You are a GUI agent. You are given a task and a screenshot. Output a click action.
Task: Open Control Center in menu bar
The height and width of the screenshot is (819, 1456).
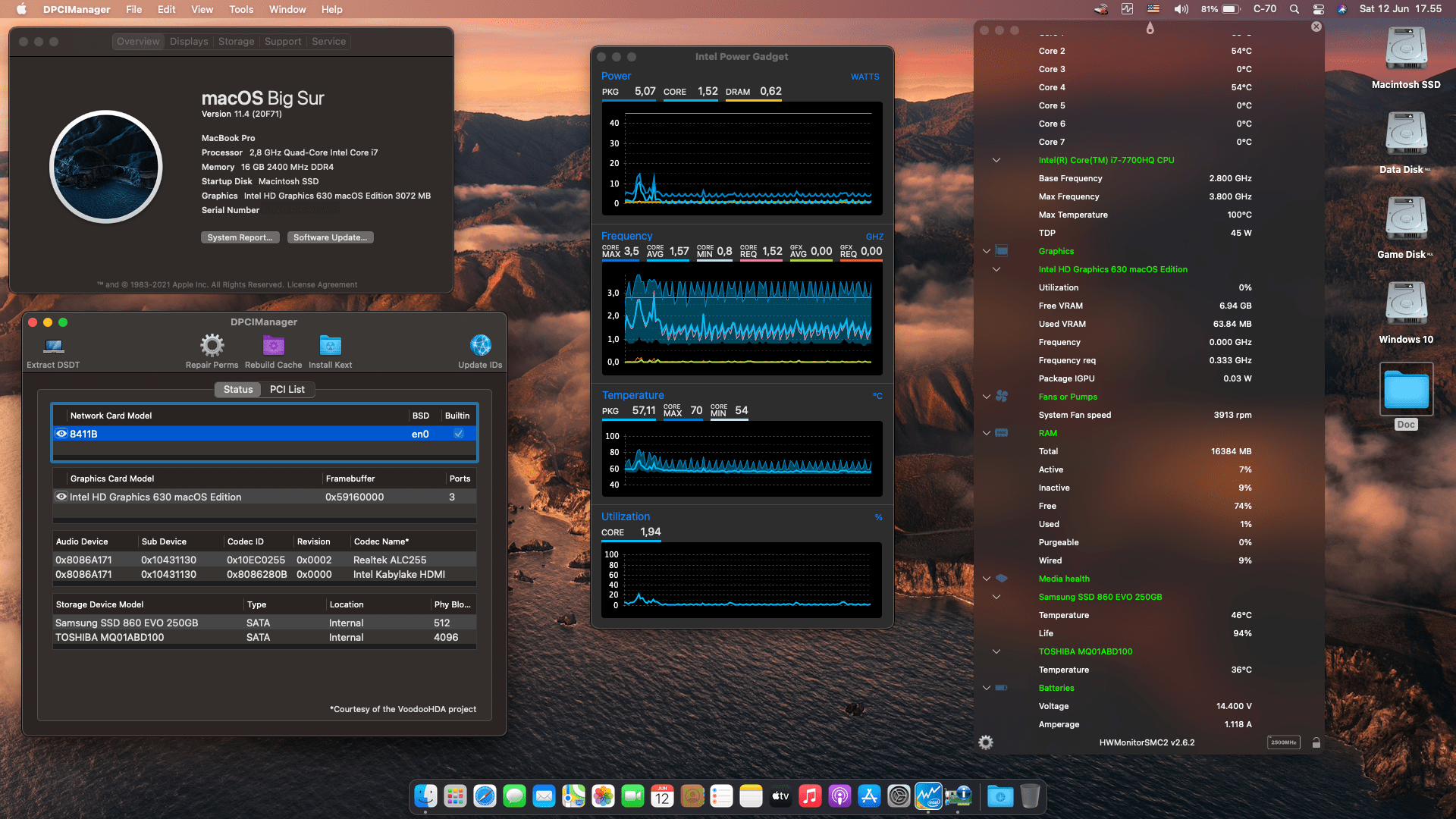1319,9
